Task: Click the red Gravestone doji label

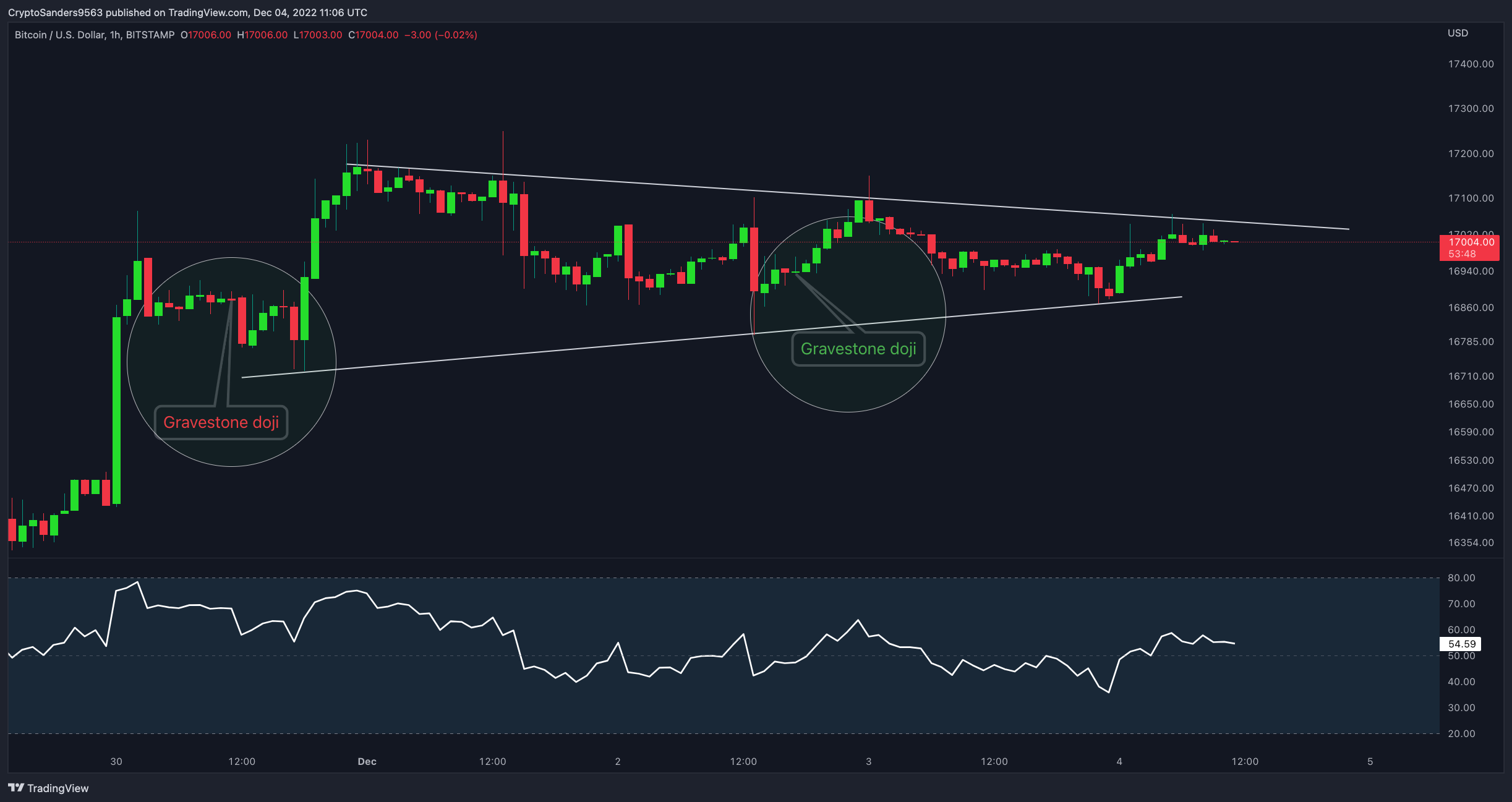Action: click(221, 422)
